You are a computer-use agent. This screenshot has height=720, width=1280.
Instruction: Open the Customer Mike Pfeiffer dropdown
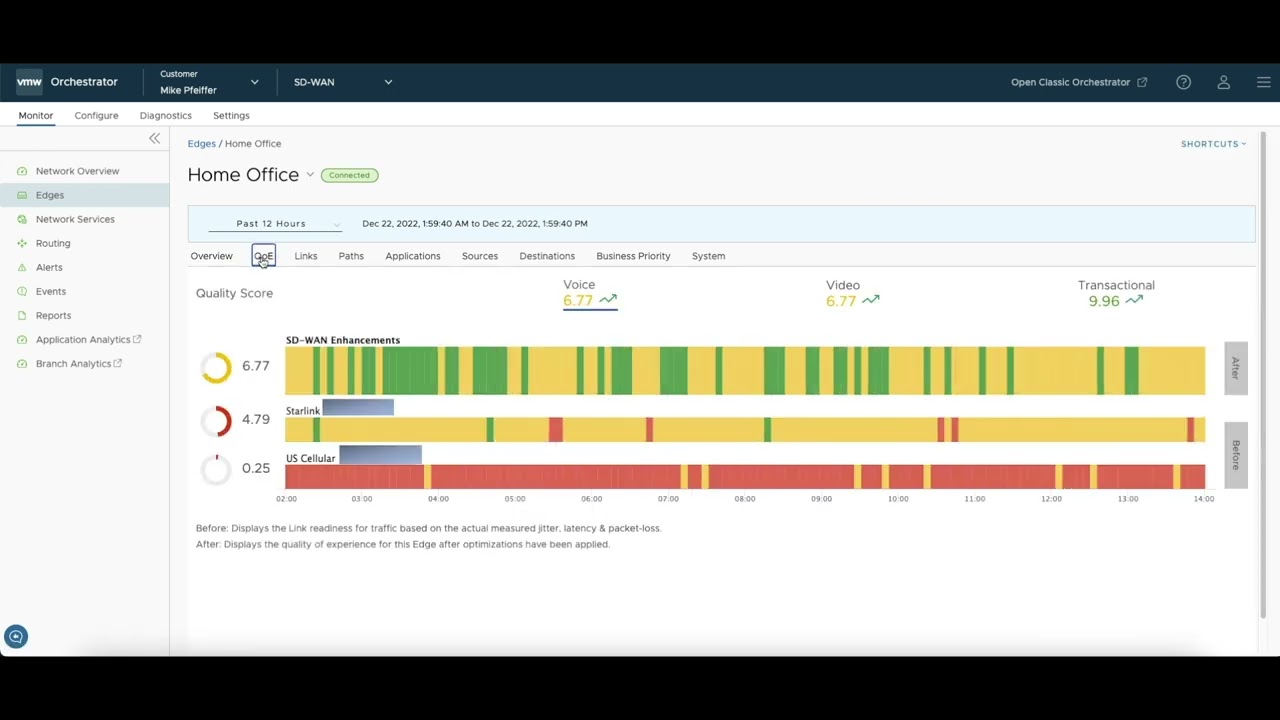point(209,82)
